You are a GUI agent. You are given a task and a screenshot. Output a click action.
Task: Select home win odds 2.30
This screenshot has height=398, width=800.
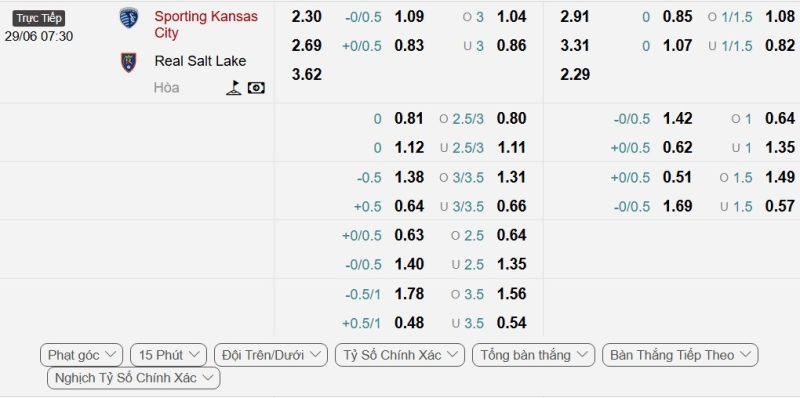(x=307, y=17)
